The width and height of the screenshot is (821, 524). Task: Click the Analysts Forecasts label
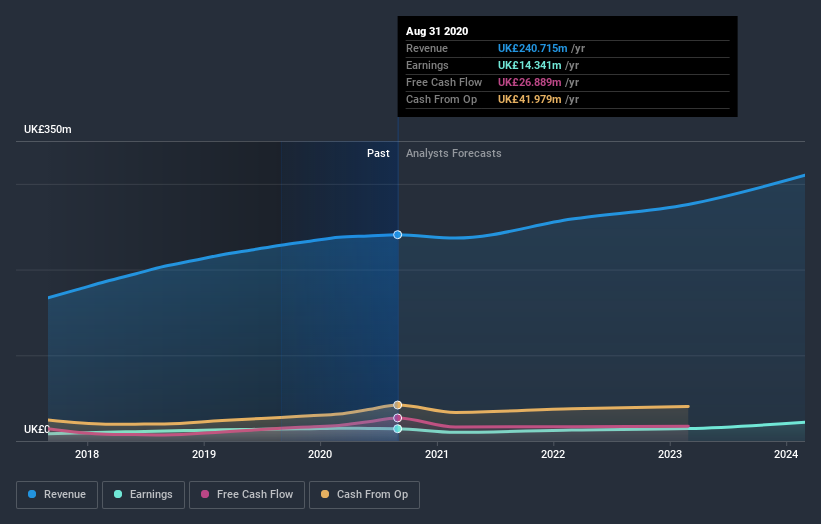coord(453,153)
